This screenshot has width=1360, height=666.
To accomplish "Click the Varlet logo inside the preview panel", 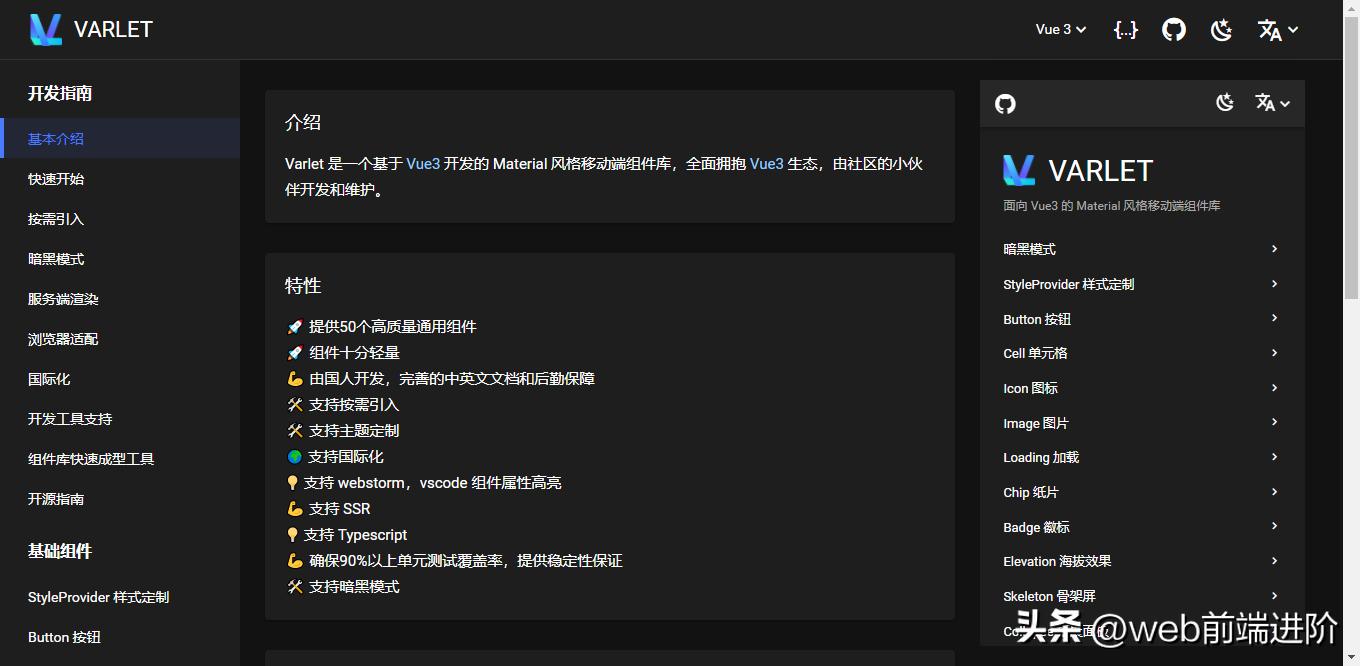I will click(x=1019, y=170).
